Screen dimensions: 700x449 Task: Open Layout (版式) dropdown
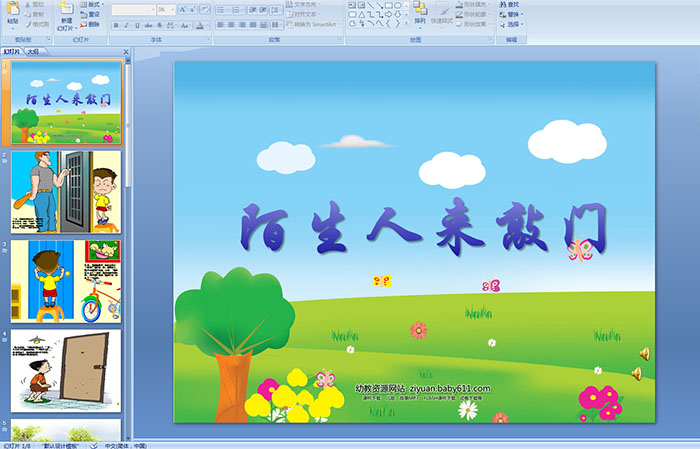click(92, 4)
